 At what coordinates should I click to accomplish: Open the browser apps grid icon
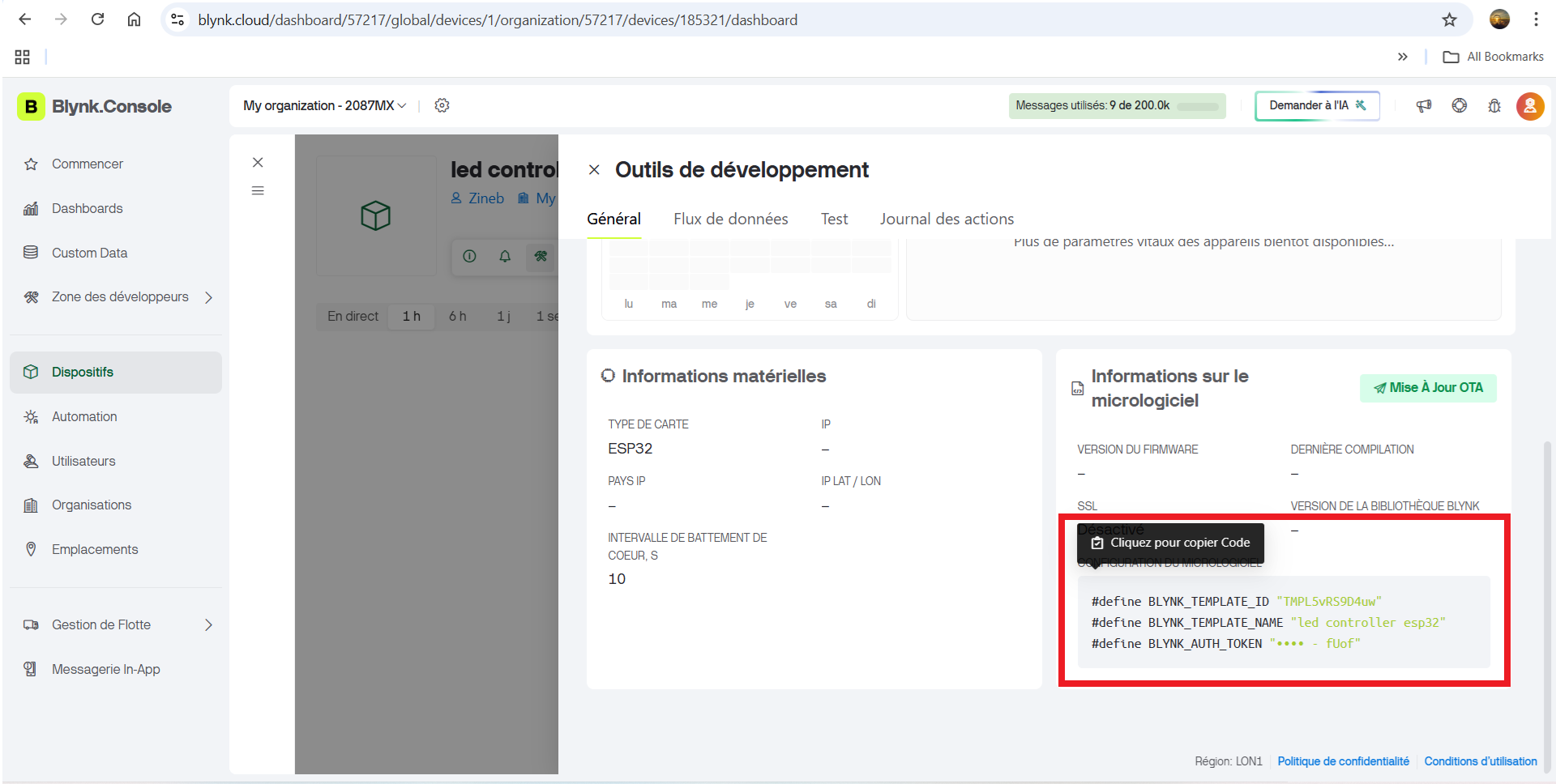tap(22, 57)
